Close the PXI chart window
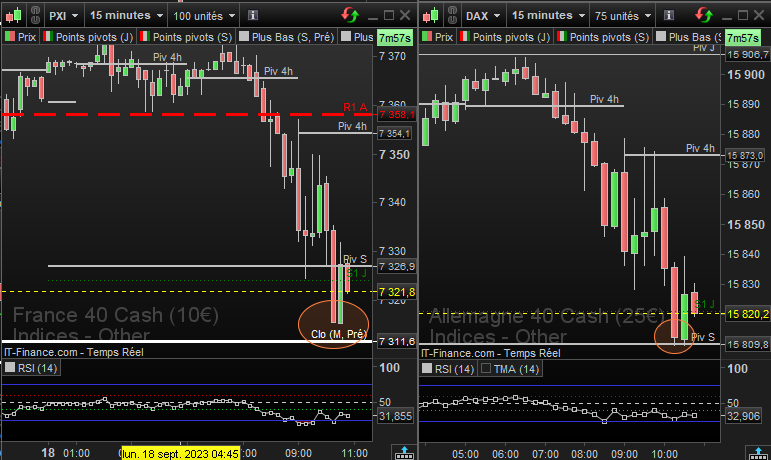 405,16
